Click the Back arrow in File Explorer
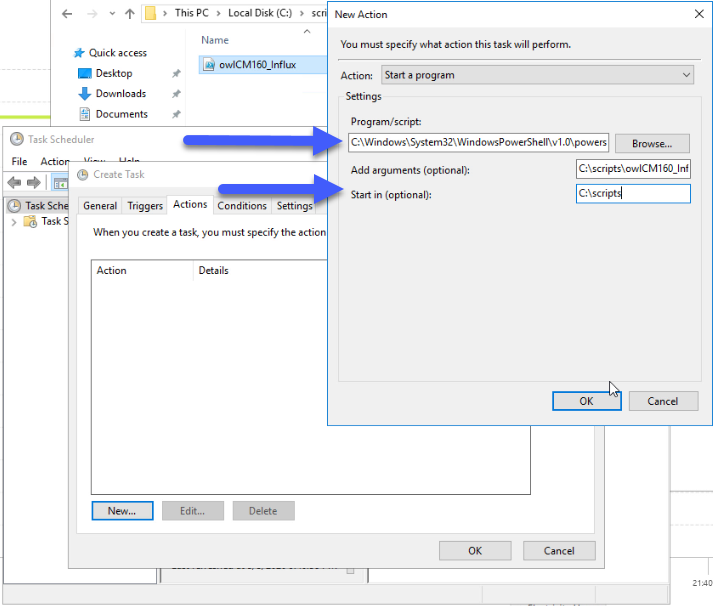 (67, 14)
